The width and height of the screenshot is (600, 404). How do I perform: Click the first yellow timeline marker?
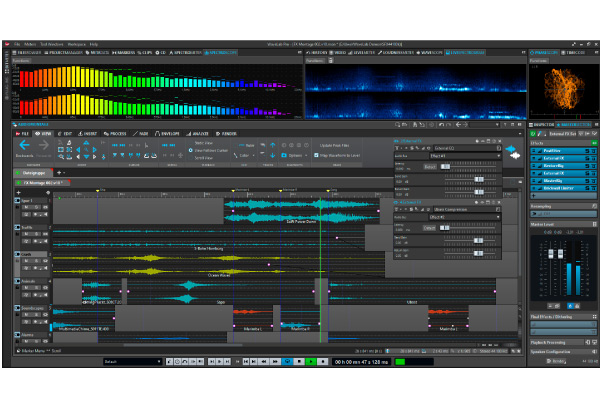(98, 191)
